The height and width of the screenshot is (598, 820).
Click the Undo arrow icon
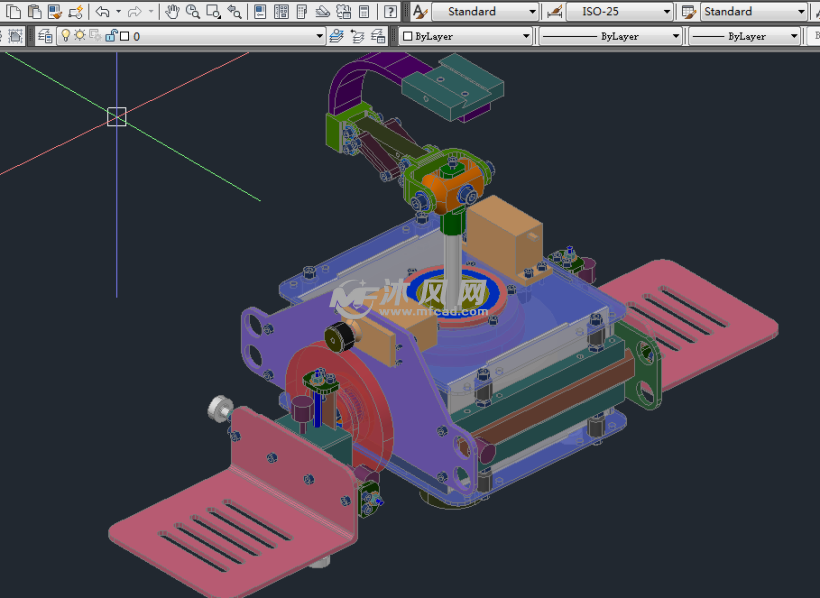102,12
